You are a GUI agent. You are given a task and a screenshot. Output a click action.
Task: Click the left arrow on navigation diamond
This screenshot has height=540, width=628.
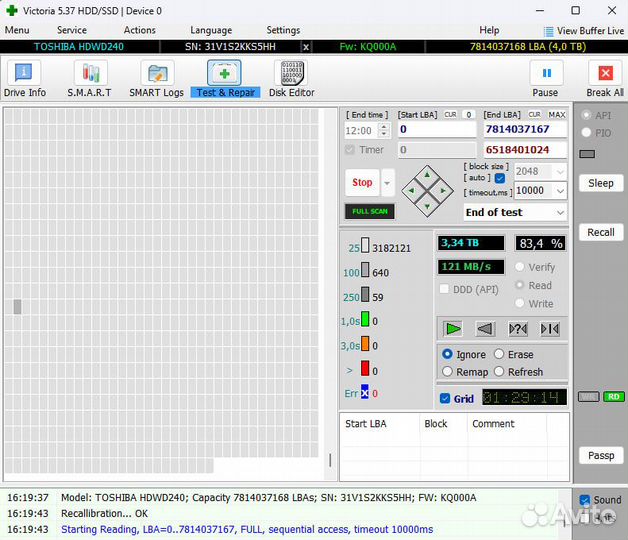(x=411, y=191)
